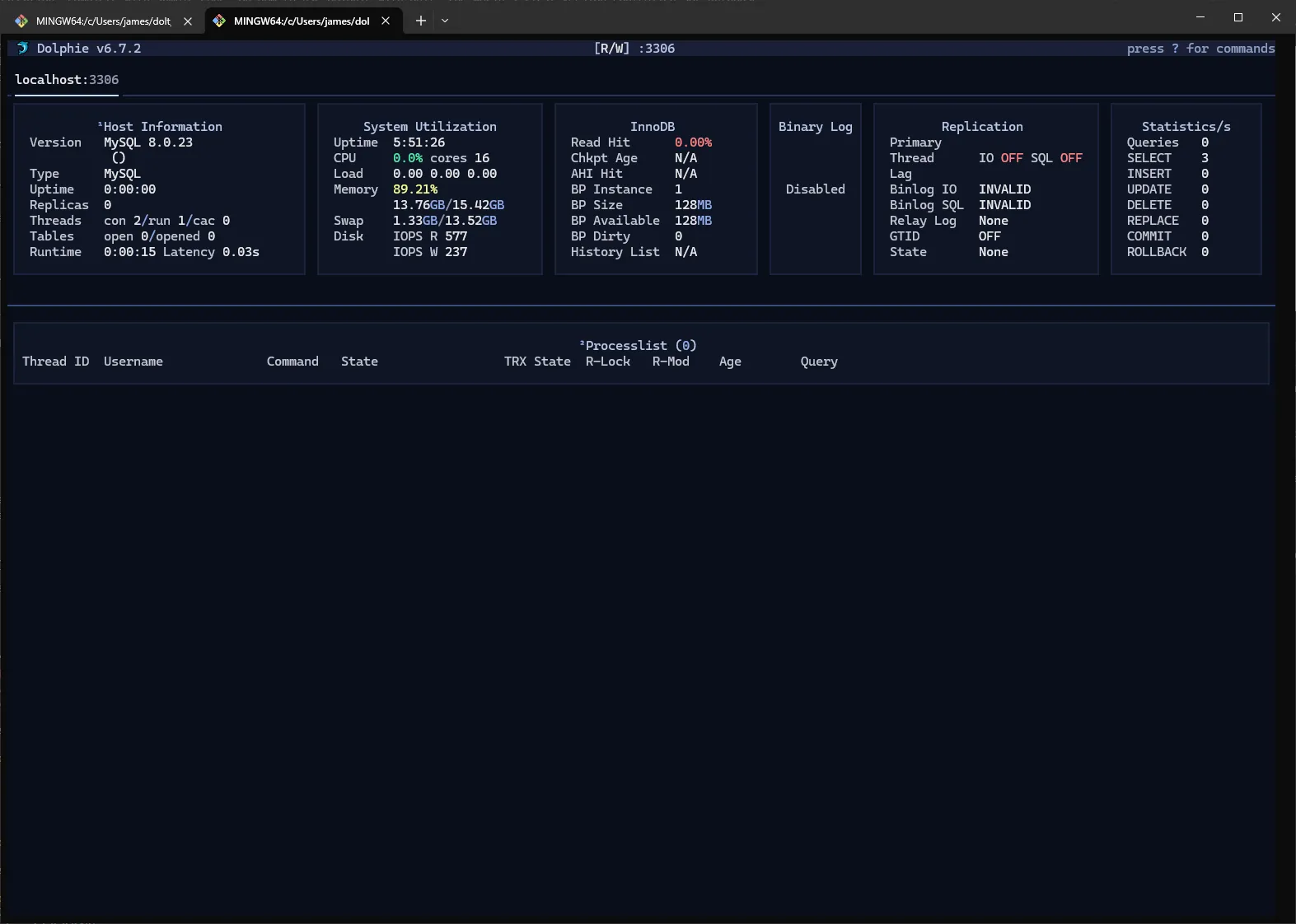The image size is (1296, 924).
Task: Click the Replication panel title
Action: click(x=982, y=127)
